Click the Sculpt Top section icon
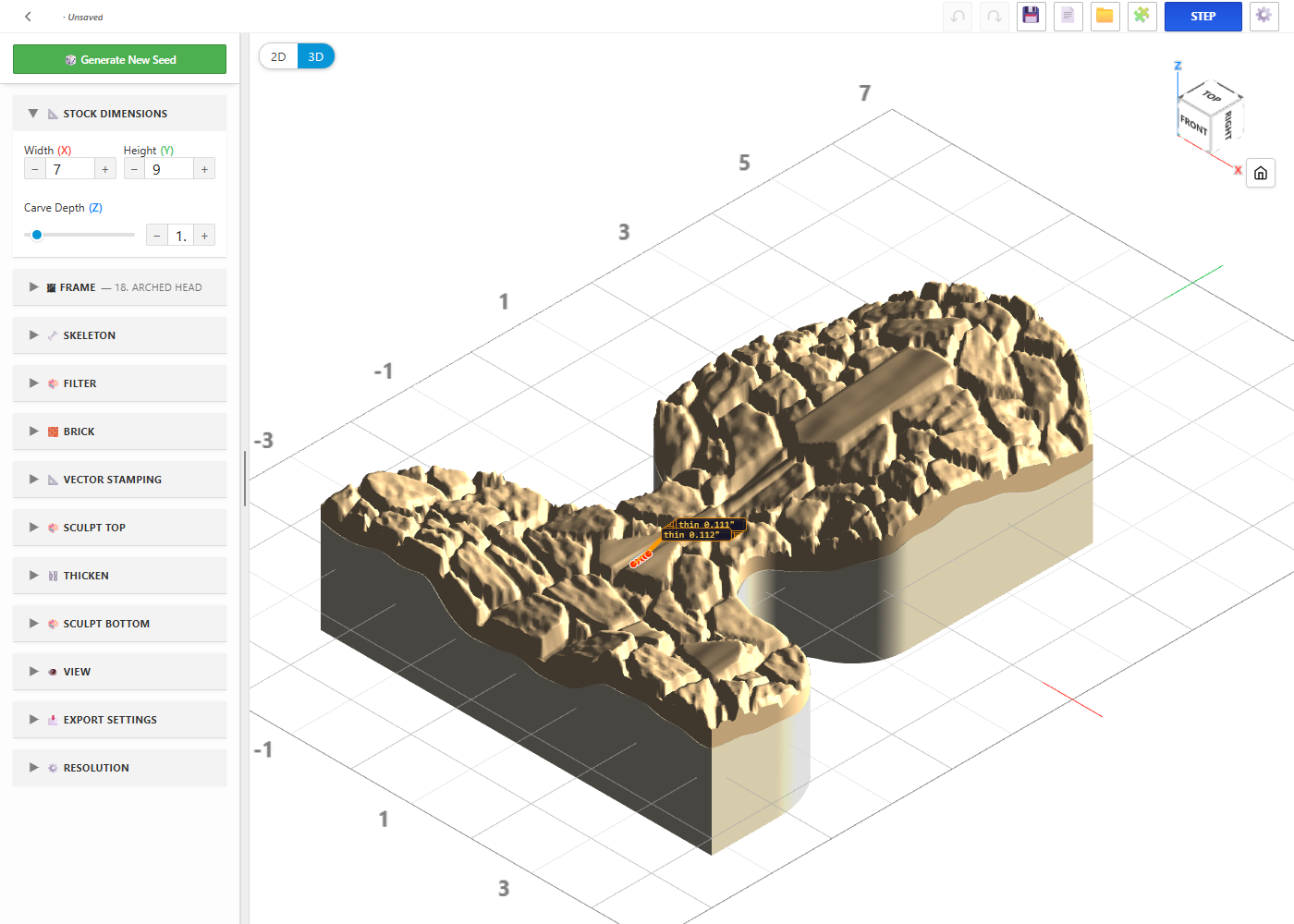 click(x=53, y=528)
